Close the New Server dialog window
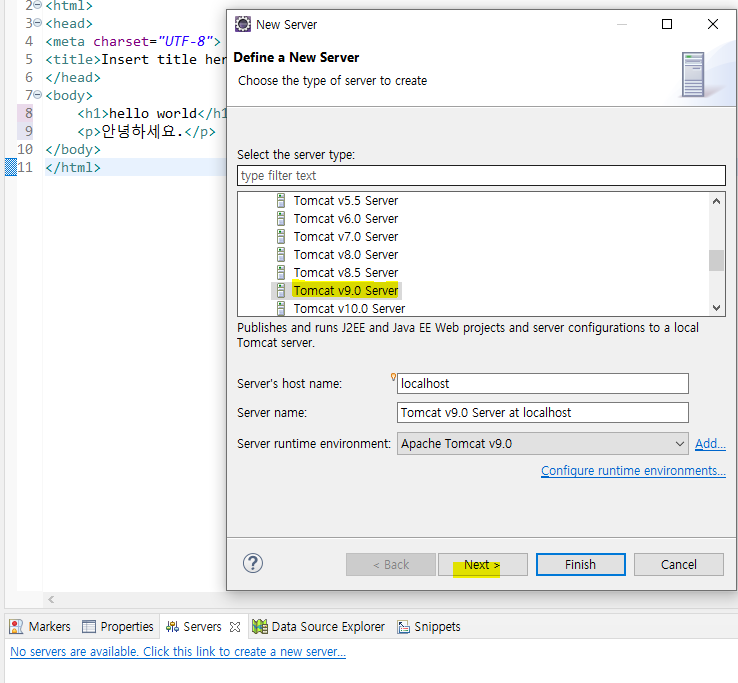This screenshot has height=683, width=738. point(713,24)
